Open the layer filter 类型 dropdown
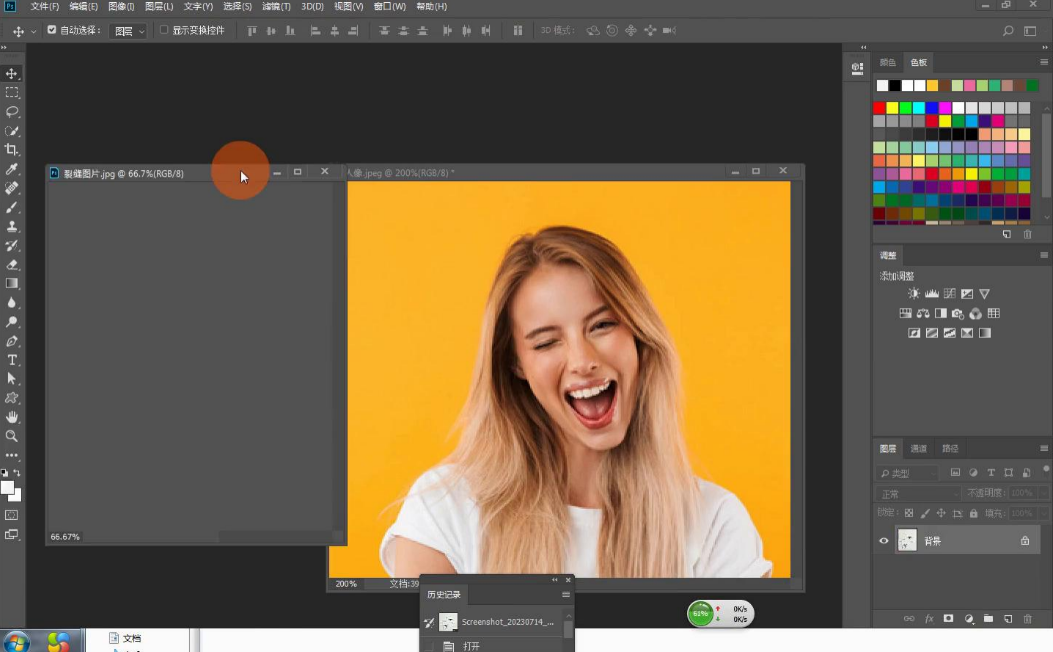 907,473
